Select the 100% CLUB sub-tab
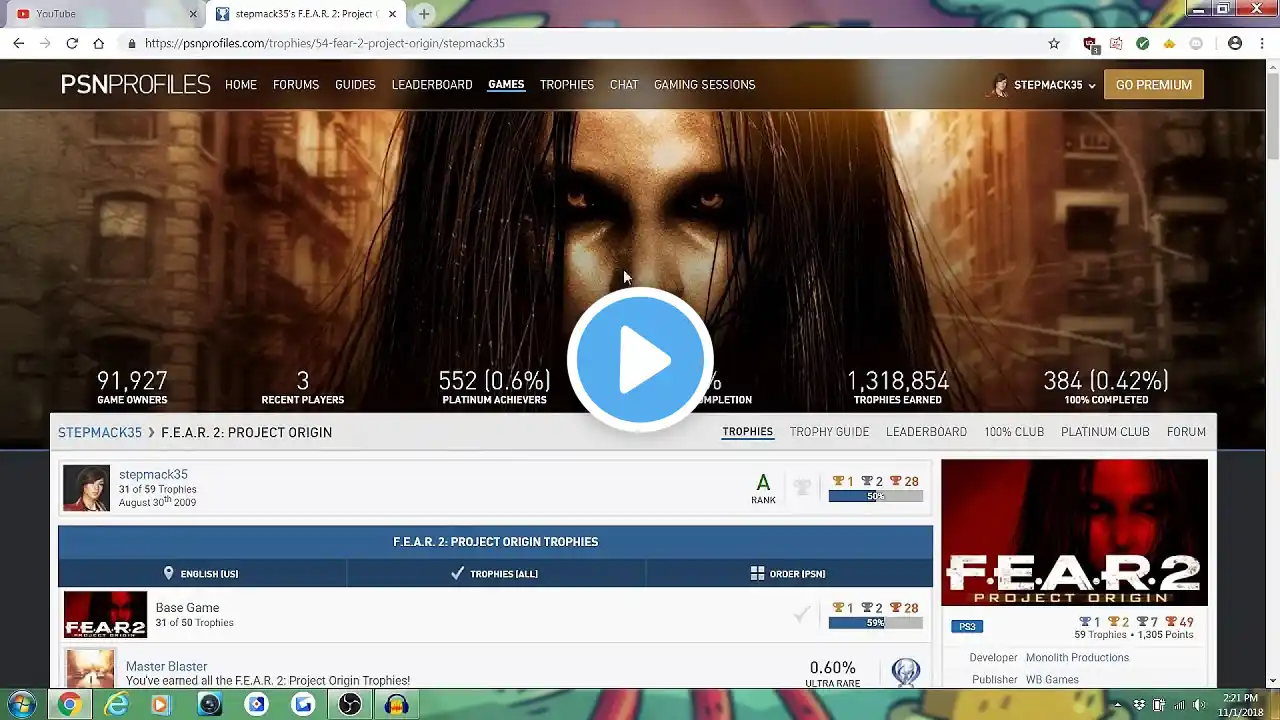Screen dimensions: 1280x720 [1014, 432]
